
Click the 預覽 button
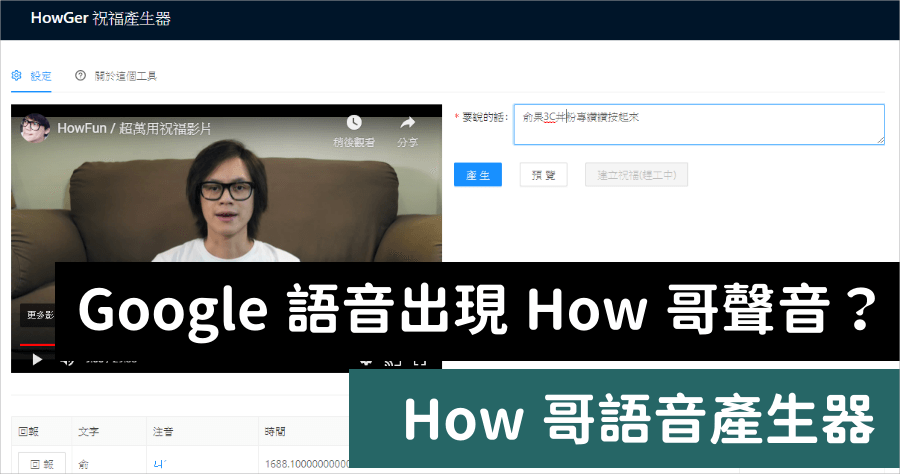pyautogui.click(x=544, y=175)
